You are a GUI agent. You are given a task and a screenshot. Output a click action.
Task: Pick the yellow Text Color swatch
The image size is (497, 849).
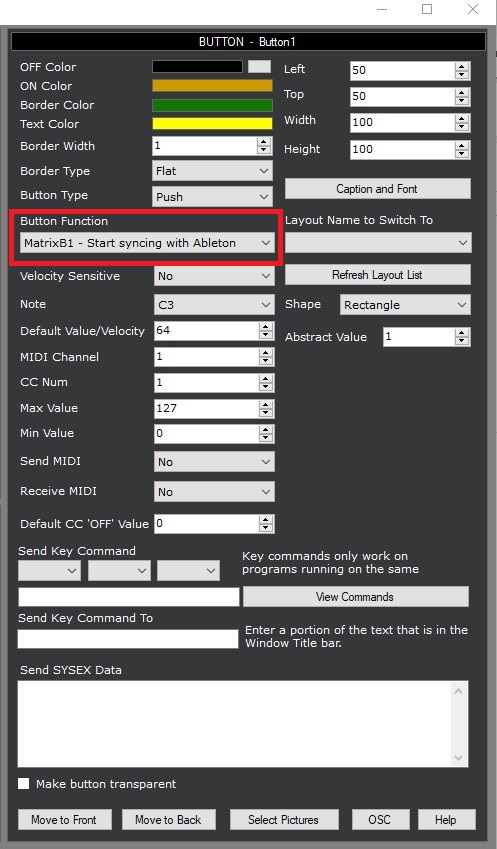tap(212, 123)
